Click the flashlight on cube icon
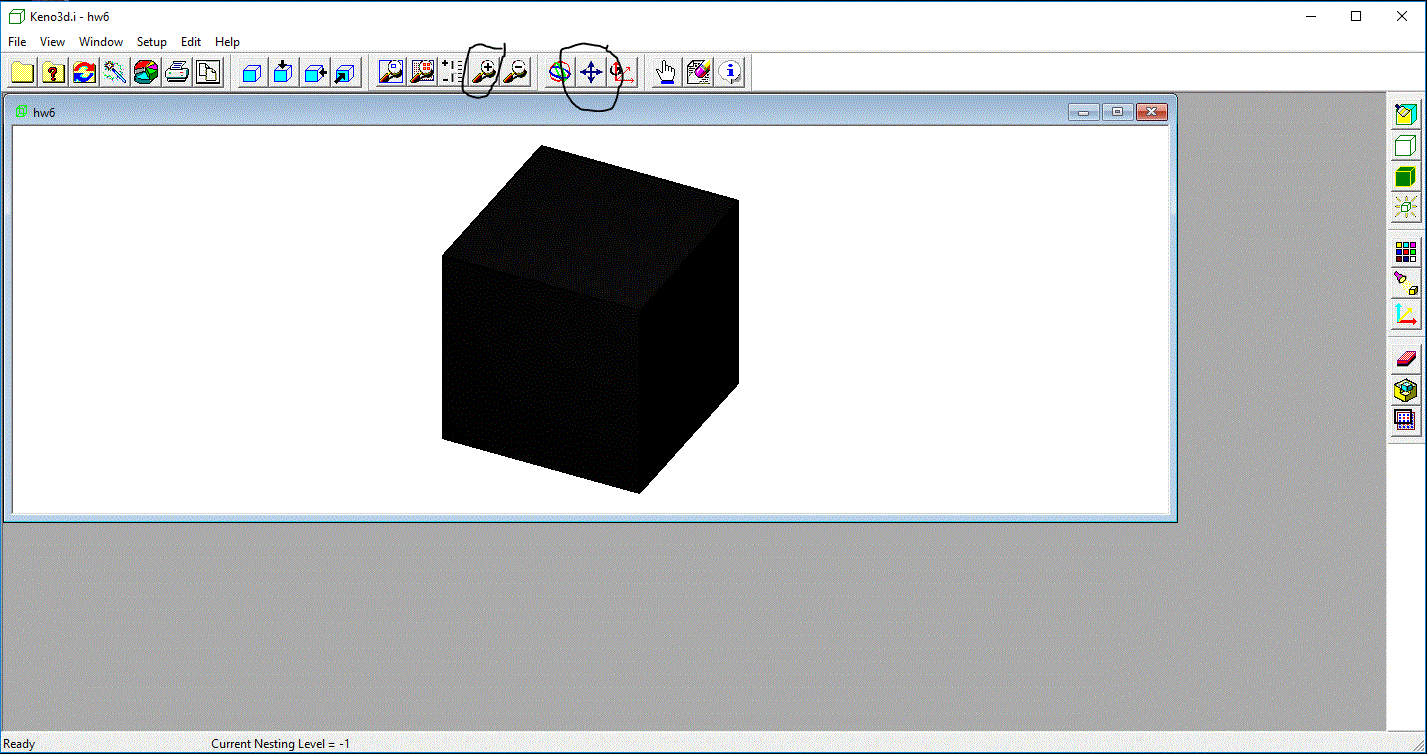Screen dimensions: 1427x754 click(1406, 283)
